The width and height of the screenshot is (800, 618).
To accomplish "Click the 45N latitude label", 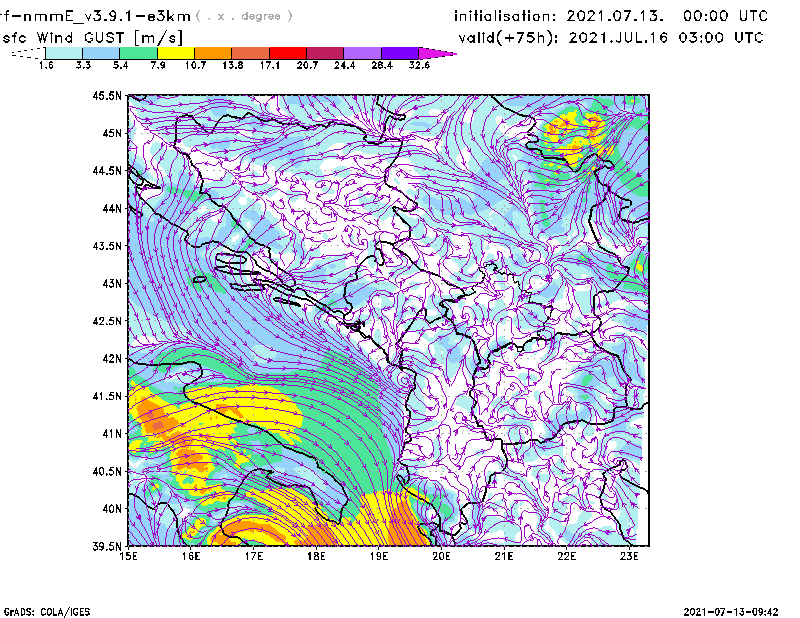I will tap(112, 133).
